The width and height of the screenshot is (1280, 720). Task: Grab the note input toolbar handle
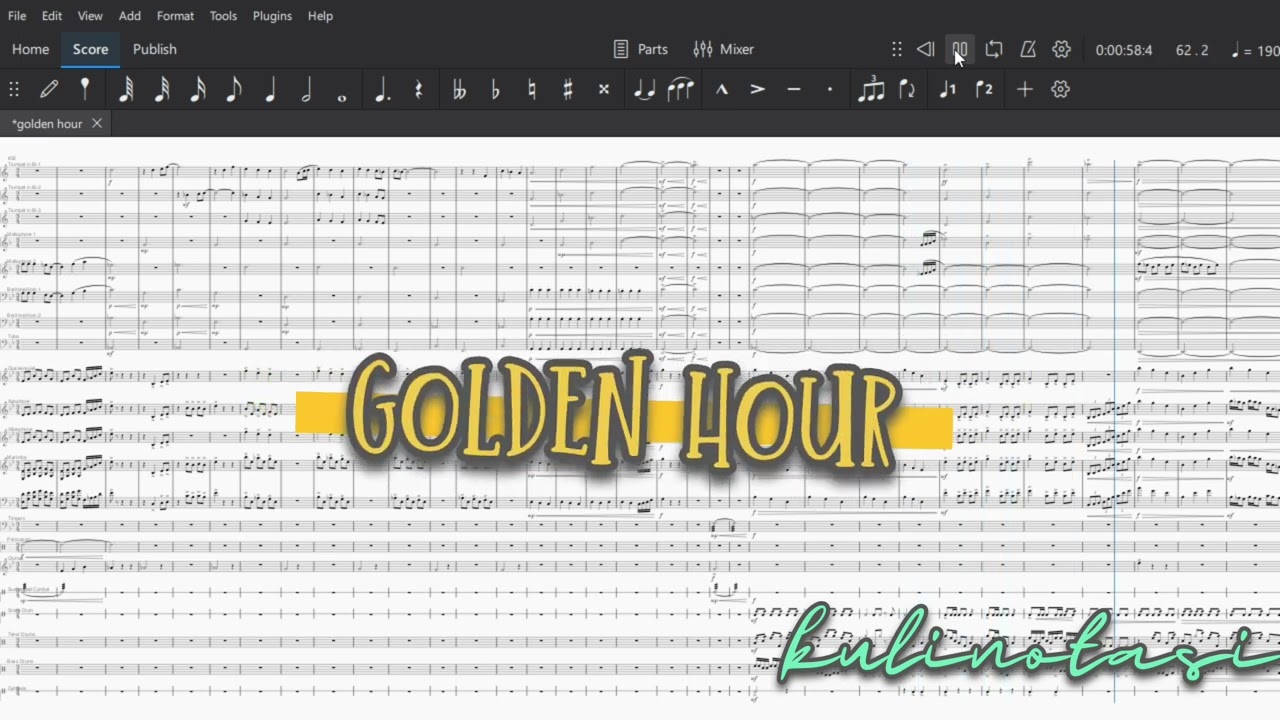tap(14, 90)
